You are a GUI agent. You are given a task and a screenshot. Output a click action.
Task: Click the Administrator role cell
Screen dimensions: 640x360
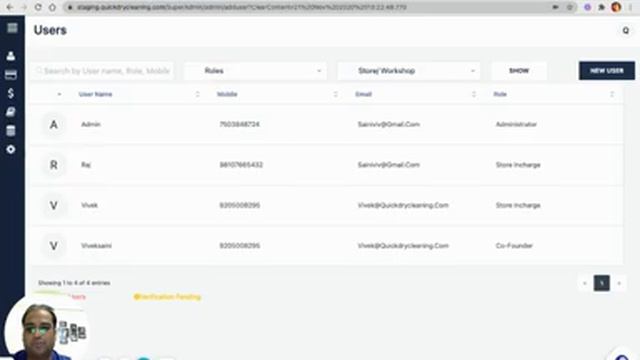point(516,124)
